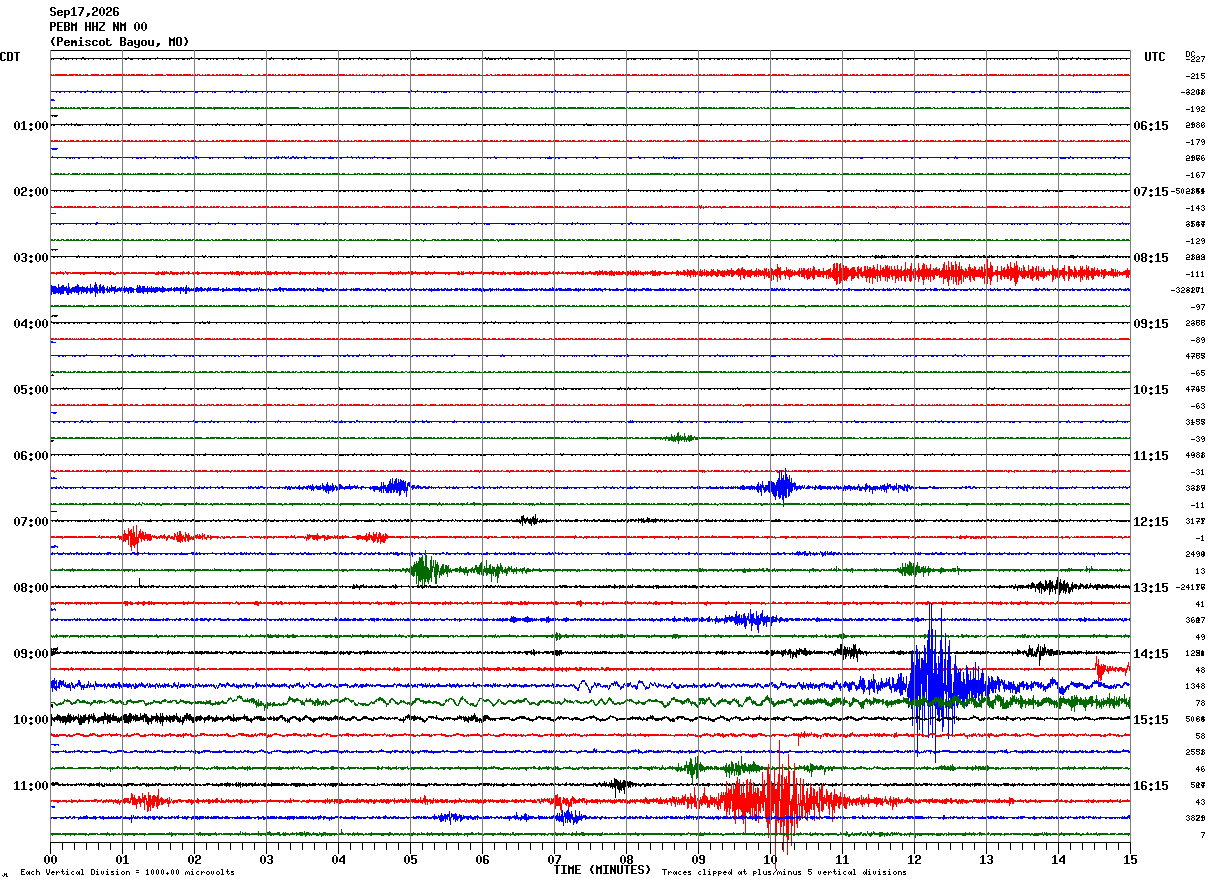Click the green burst near minute 5 on the 07:00 hour
The width and height of the screenshot is (1210, 886).
[425, 569]
